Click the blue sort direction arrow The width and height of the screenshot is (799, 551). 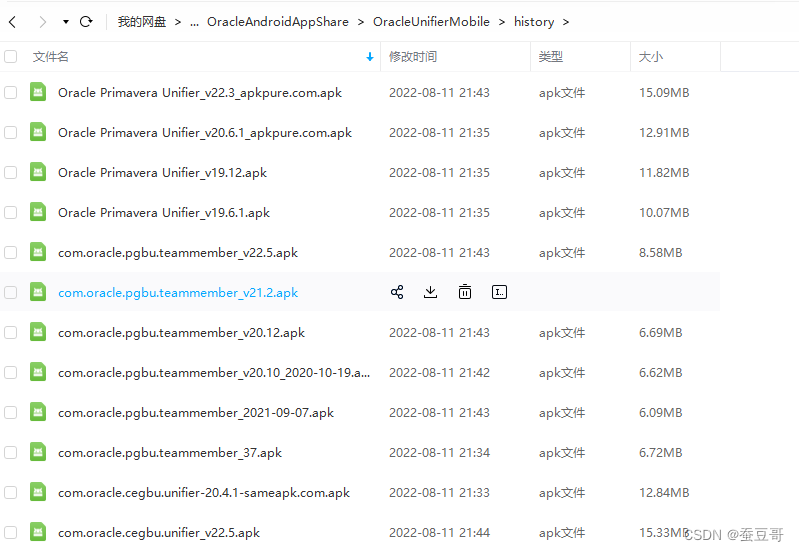click(370, 57)
